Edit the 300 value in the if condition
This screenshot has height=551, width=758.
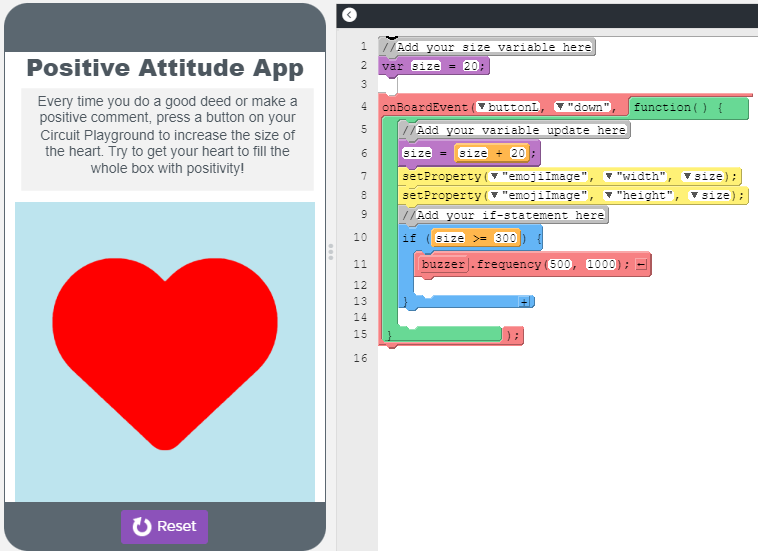coord(506,238)
